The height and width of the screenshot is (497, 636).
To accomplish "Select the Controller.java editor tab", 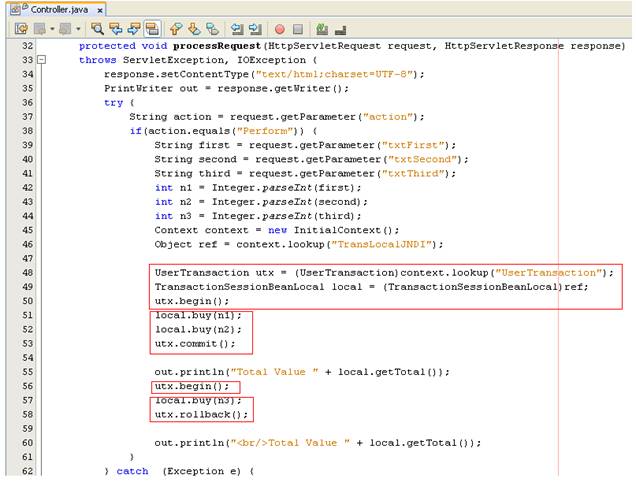I will (x=56, y=9).
